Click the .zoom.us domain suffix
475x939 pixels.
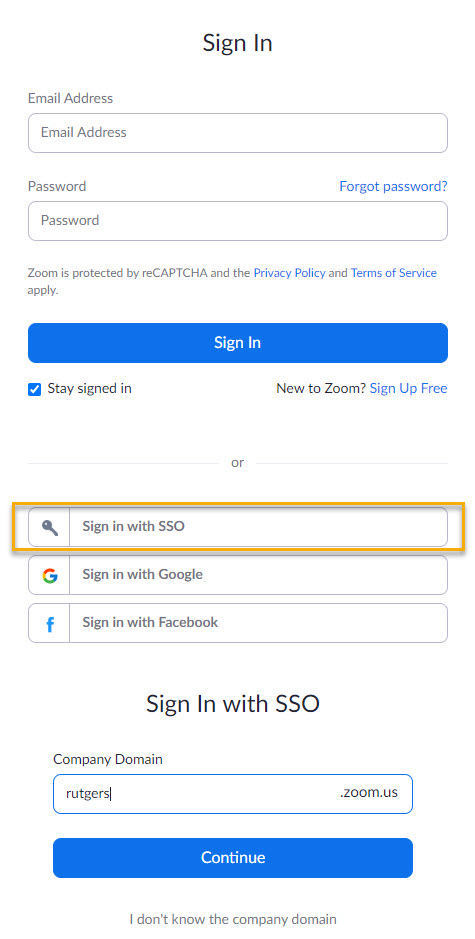(369, 793)
